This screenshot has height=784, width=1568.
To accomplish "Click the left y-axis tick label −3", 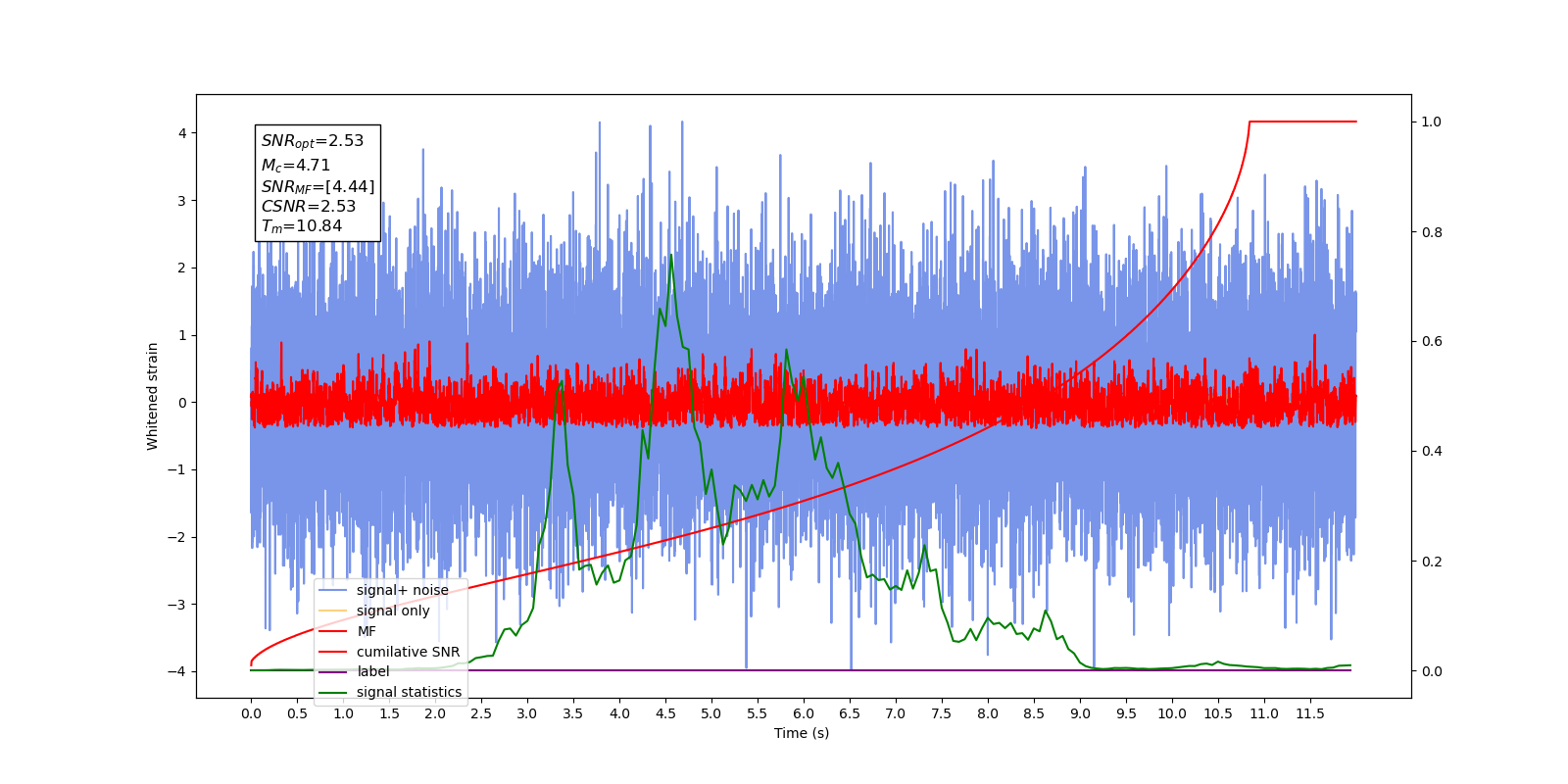I will point(177,605).
